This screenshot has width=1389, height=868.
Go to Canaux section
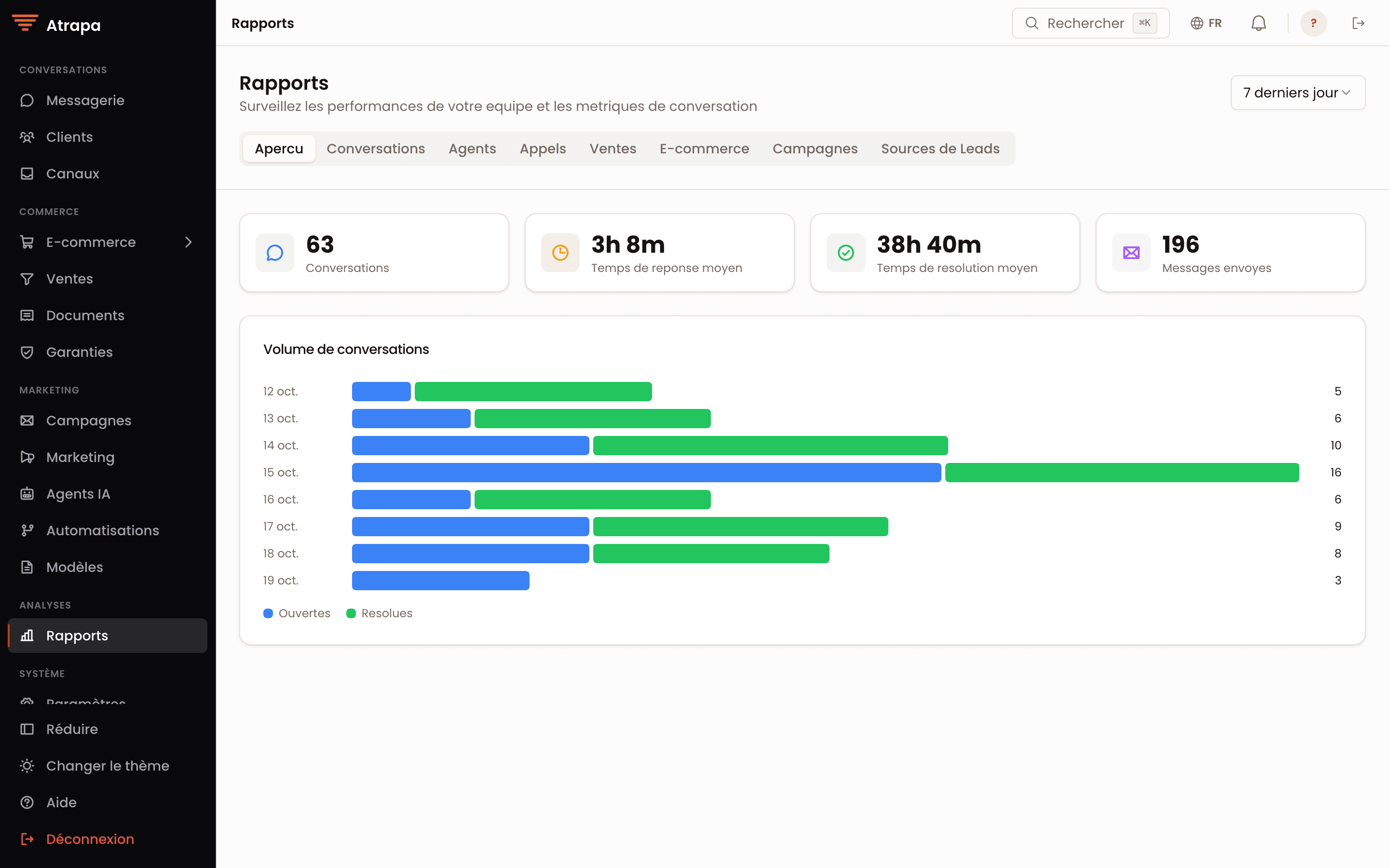[x=108, y=174]
